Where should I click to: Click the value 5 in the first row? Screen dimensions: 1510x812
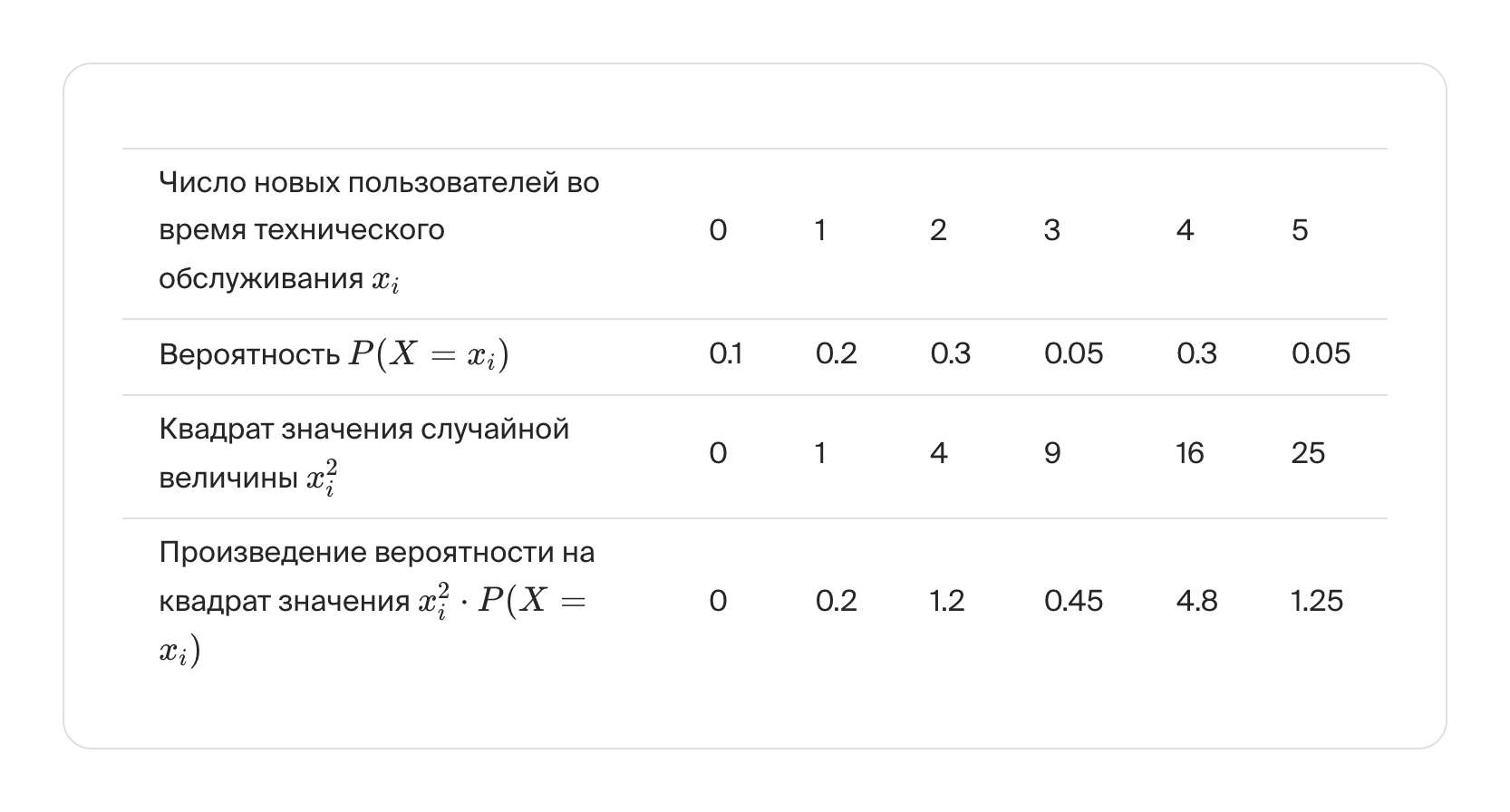coord(1300,231)
